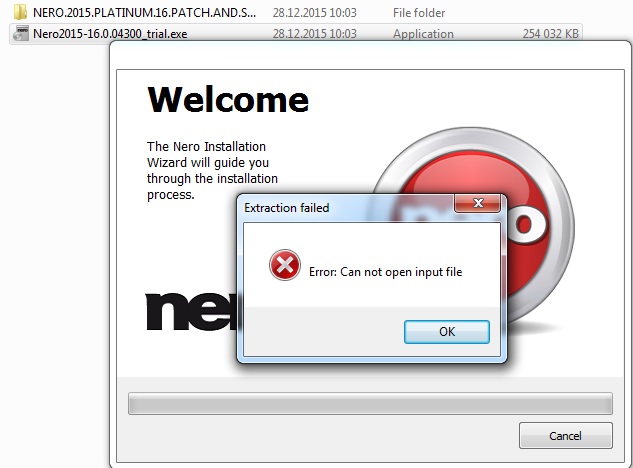Click the Application type cell of the exe
Image resolution: width=633 pixels, height=468 pixels.
click(423, 34)
